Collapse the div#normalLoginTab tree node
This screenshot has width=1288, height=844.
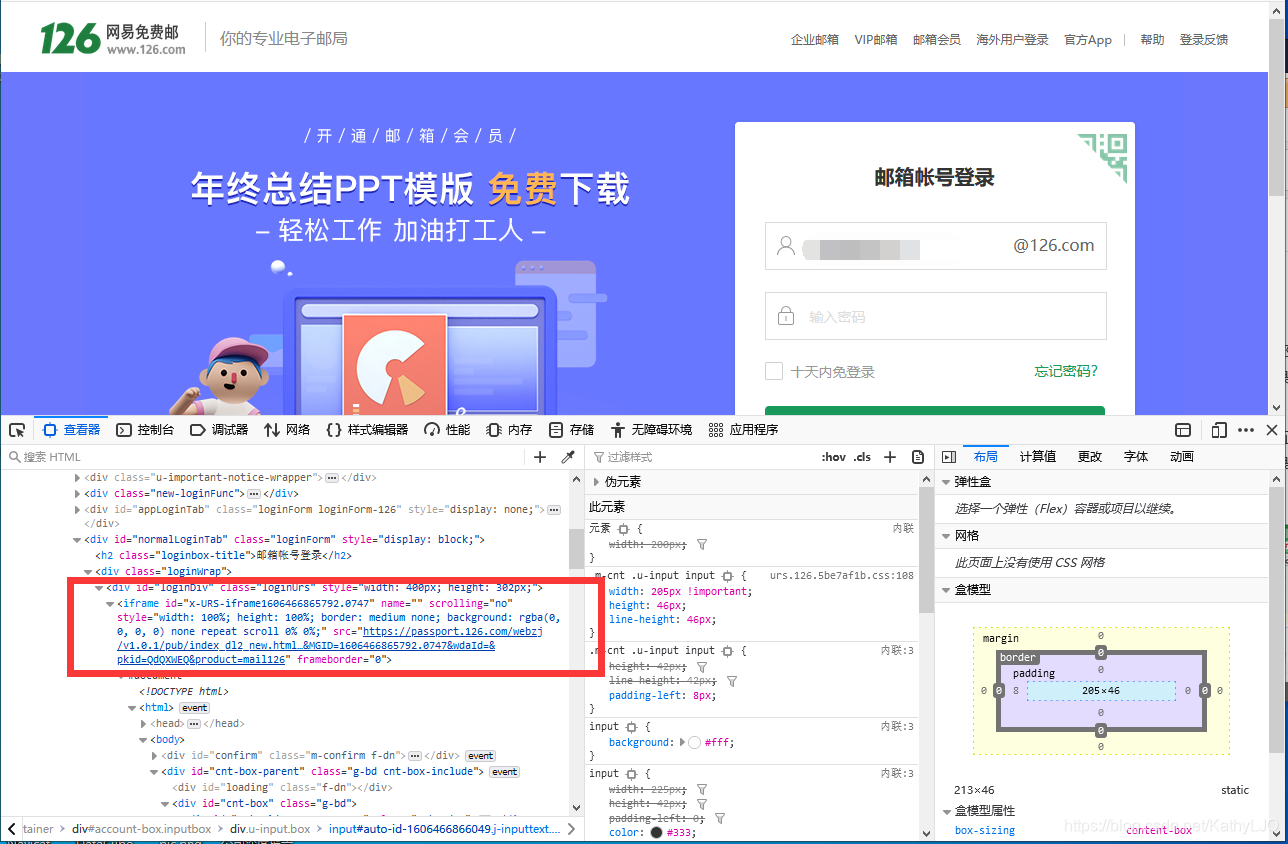pyautogui.click(x=77, y=538)
